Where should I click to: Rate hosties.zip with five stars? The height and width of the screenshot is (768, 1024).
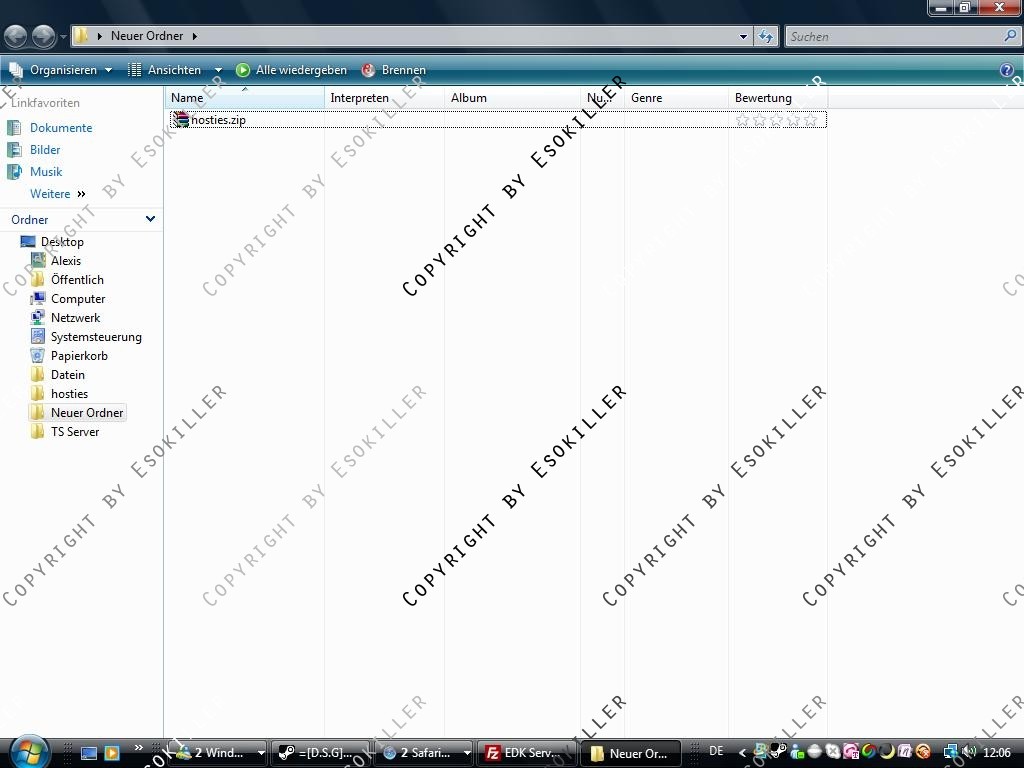(x=810, y=120)
